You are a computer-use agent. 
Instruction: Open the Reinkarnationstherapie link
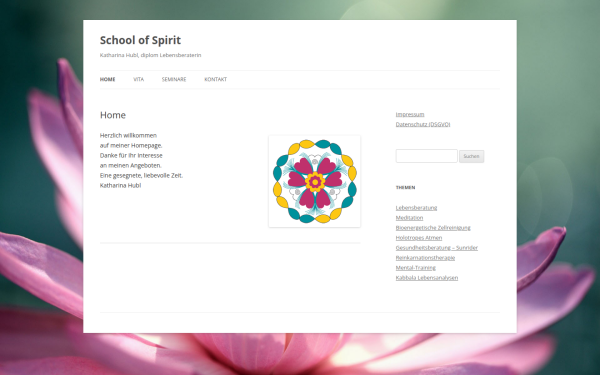[x=426, y=257]
